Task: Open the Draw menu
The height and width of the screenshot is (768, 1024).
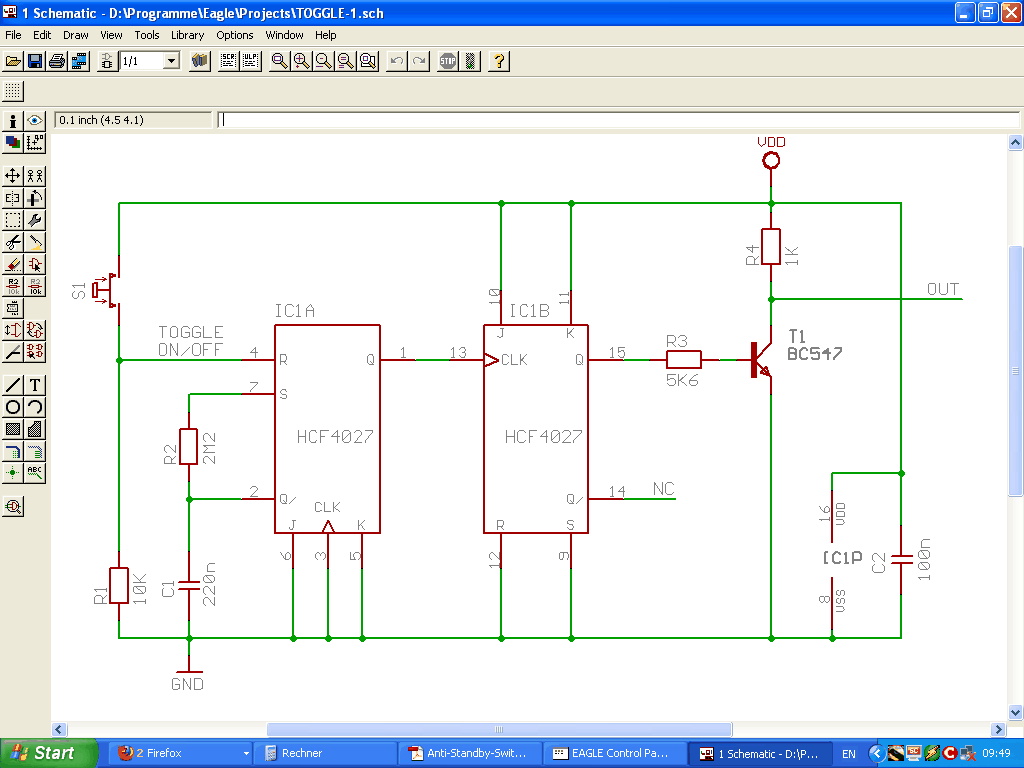Action: tap(76, 35)
